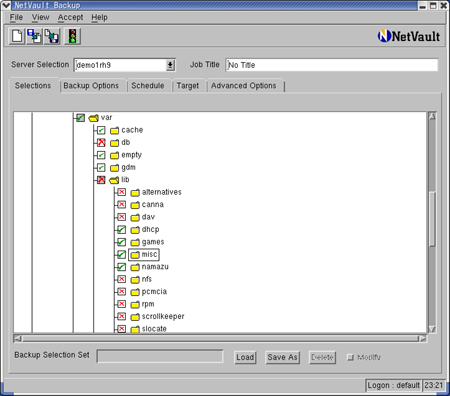Select the namazu tree label
The image size is (450, 396).
[x=155, y=267]
